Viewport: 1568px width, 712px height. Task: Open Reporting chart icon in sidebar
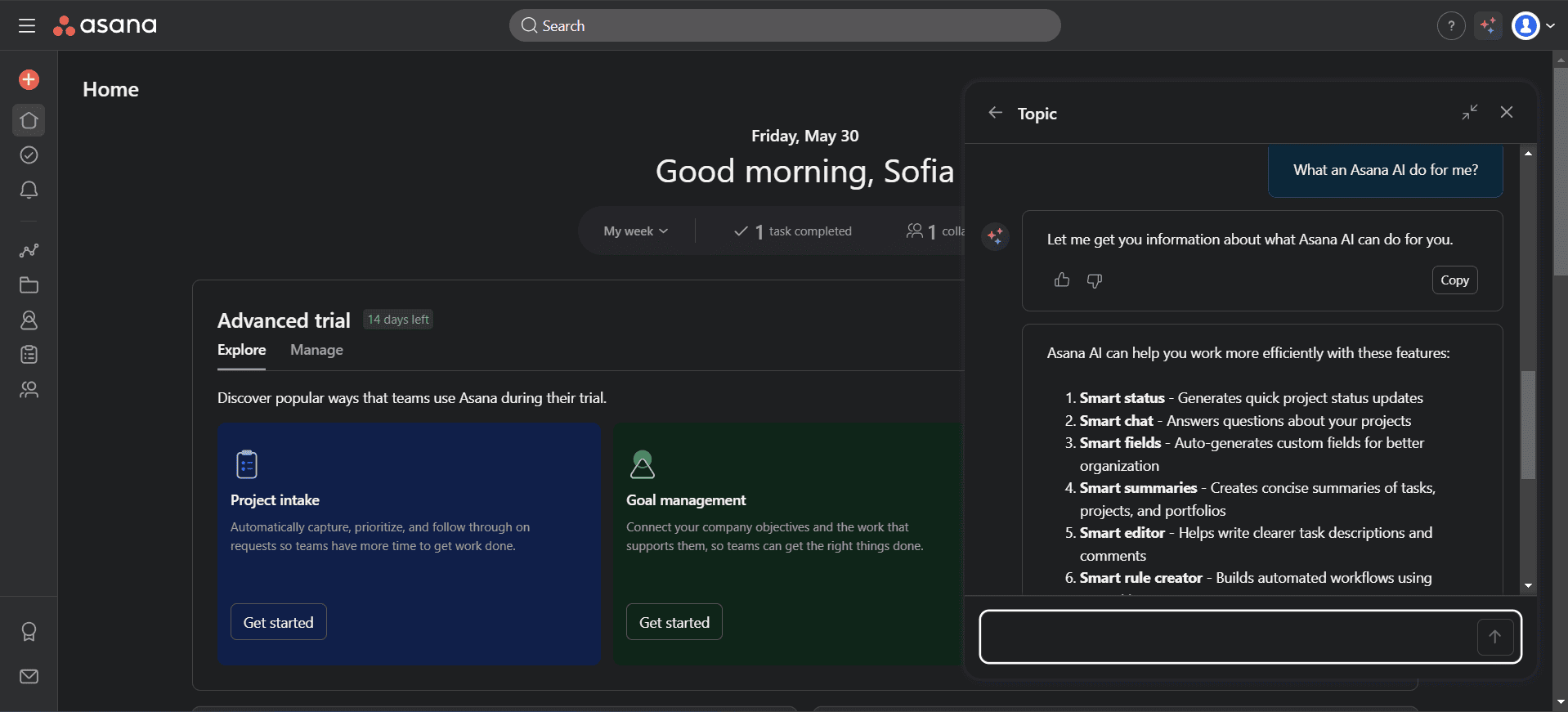[29, 251]
